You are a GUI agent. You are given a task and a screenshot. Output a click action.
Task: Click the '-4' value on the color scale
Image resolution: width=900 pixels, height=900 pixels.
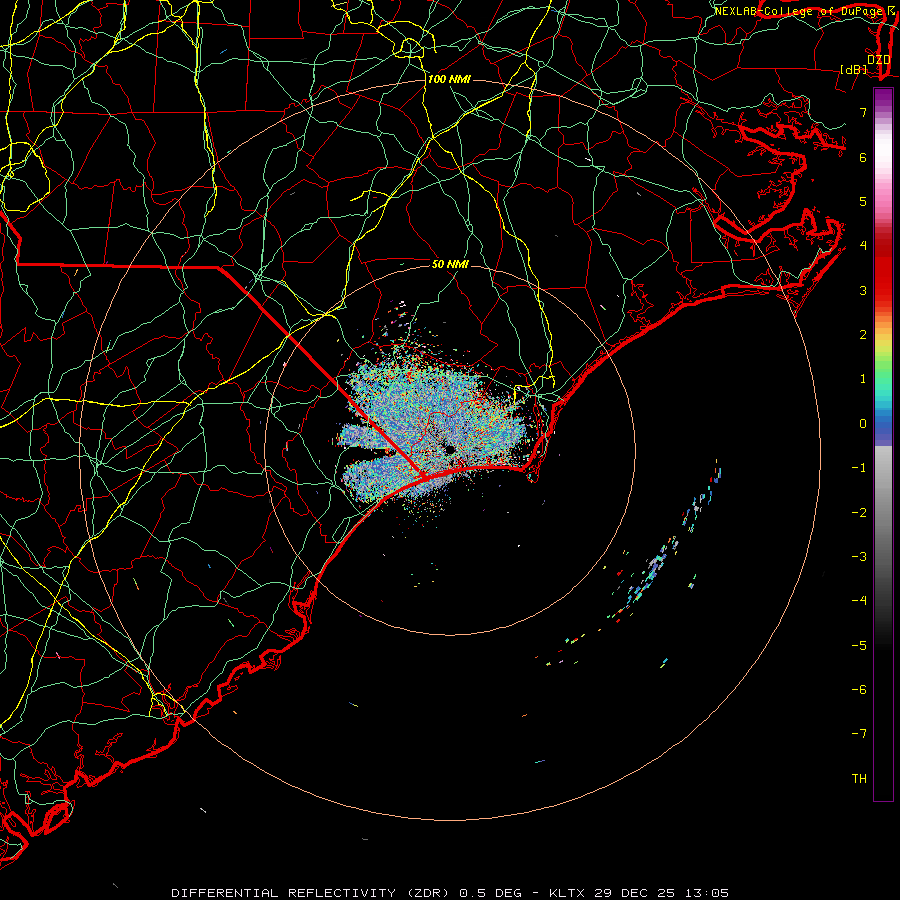859,601
